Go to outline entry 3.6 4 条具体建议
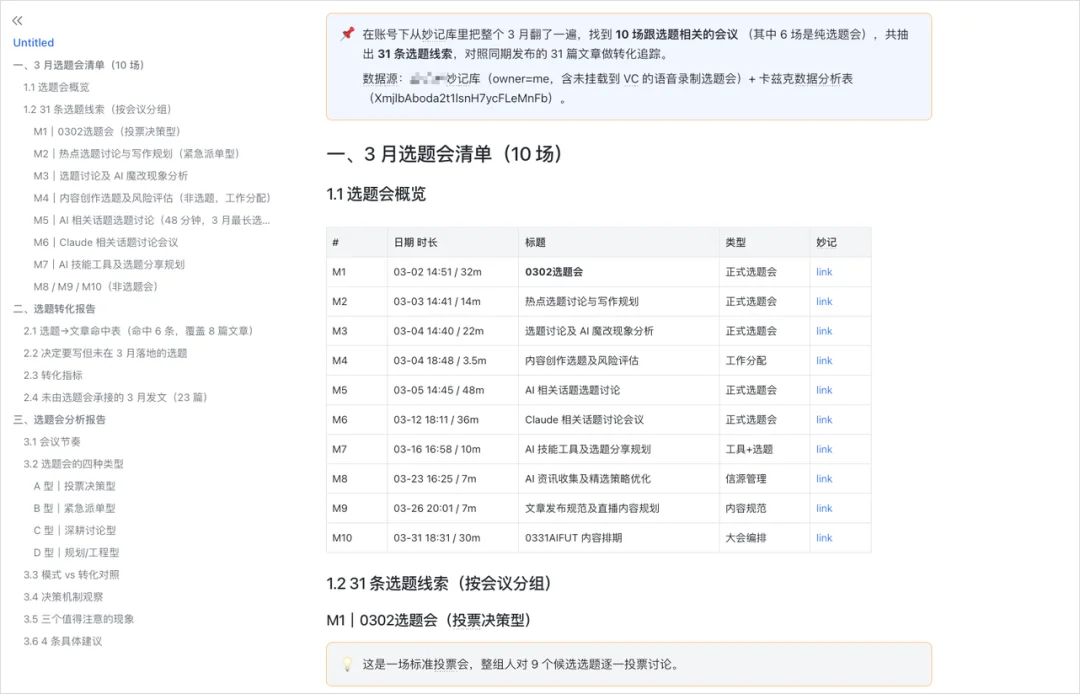Image resolution: width=1080 pixels, height=694 pixels. [x=63, y=641]
